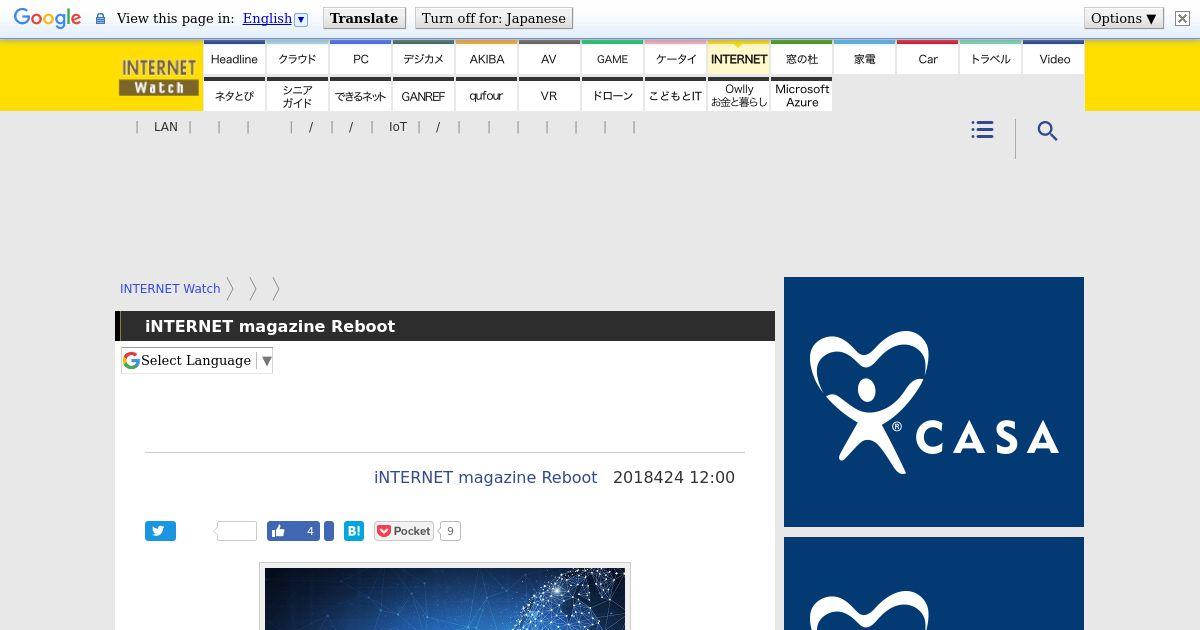Open the 家電 tab
Screen dimensions: 1200x630
point(864,58)
